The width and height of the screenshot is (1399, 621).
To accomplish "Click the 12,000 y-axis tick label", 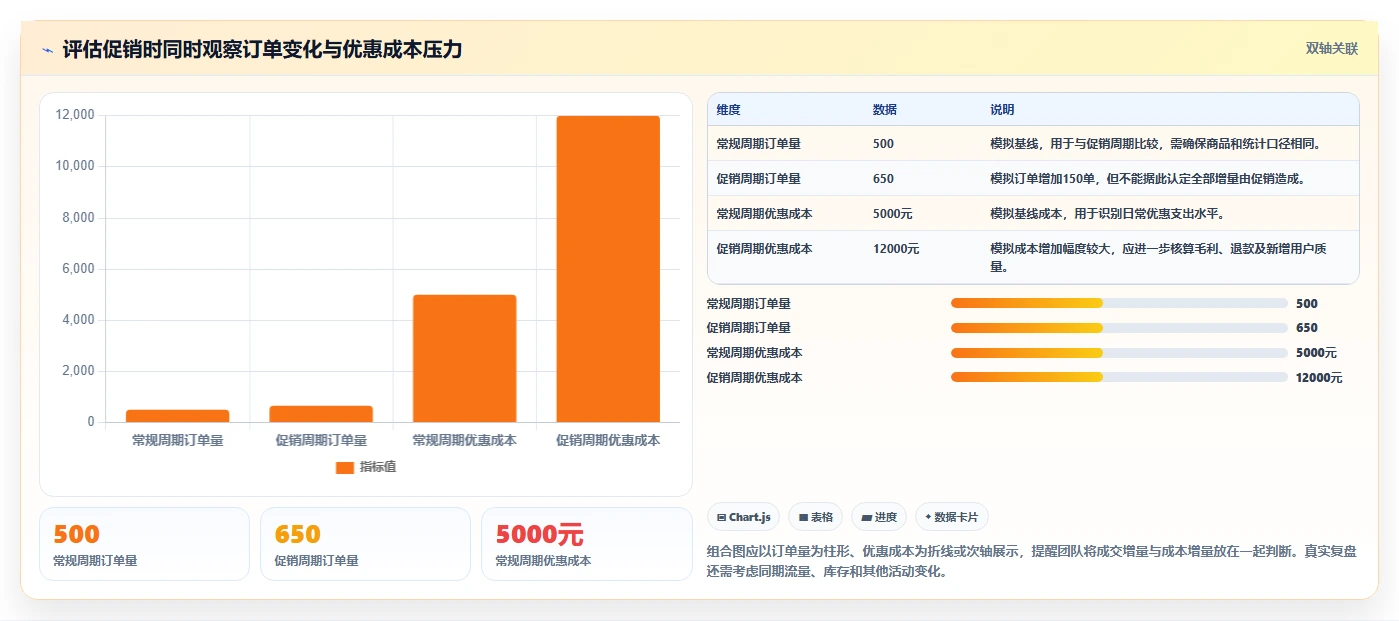I will coord(75,115).
